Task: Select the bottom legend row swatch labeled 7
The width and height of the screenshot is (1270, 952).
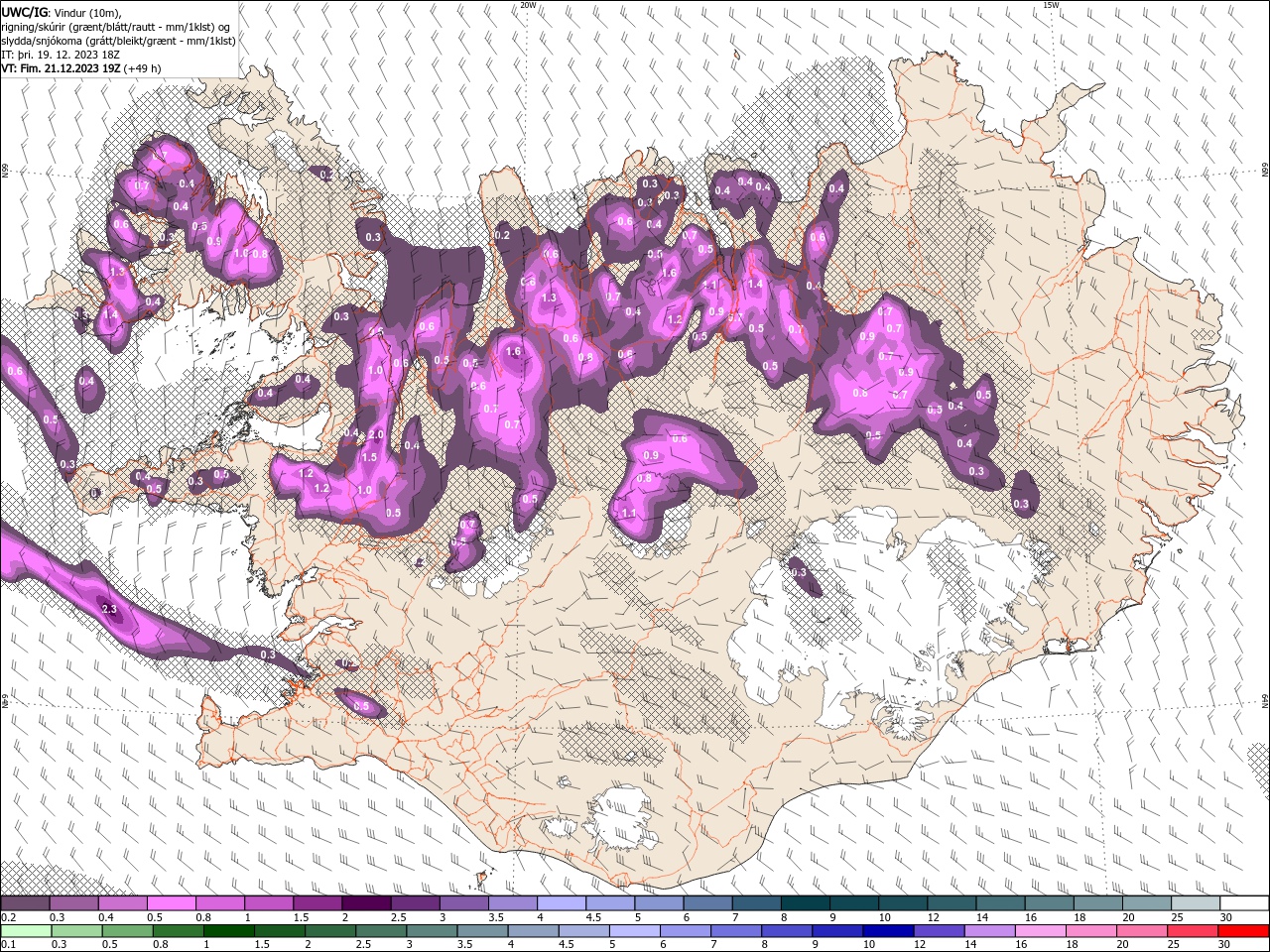Action: point(736,931)
